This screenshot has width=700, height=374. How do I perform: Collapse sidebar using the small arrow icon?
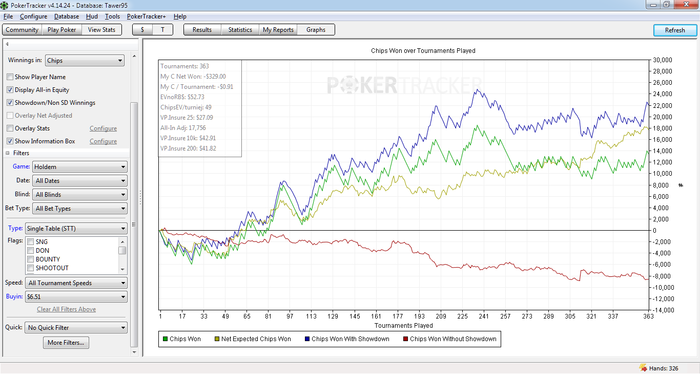[x=7, y=44]
